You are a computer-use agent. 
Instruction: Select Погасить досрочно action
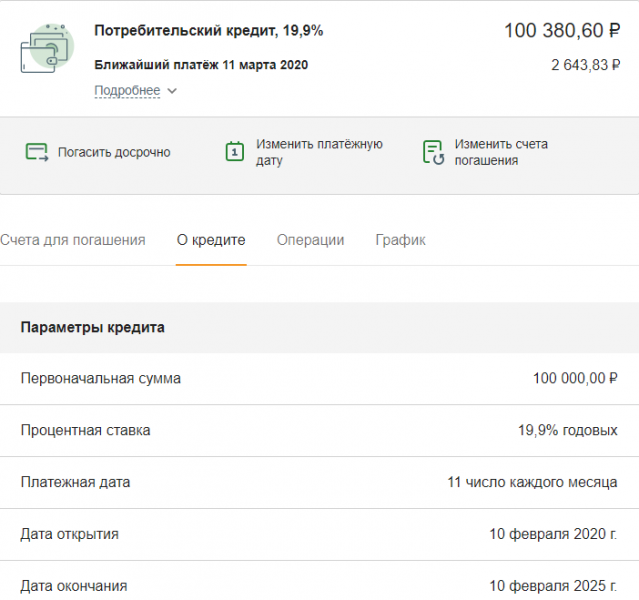[x=114, y=152]
